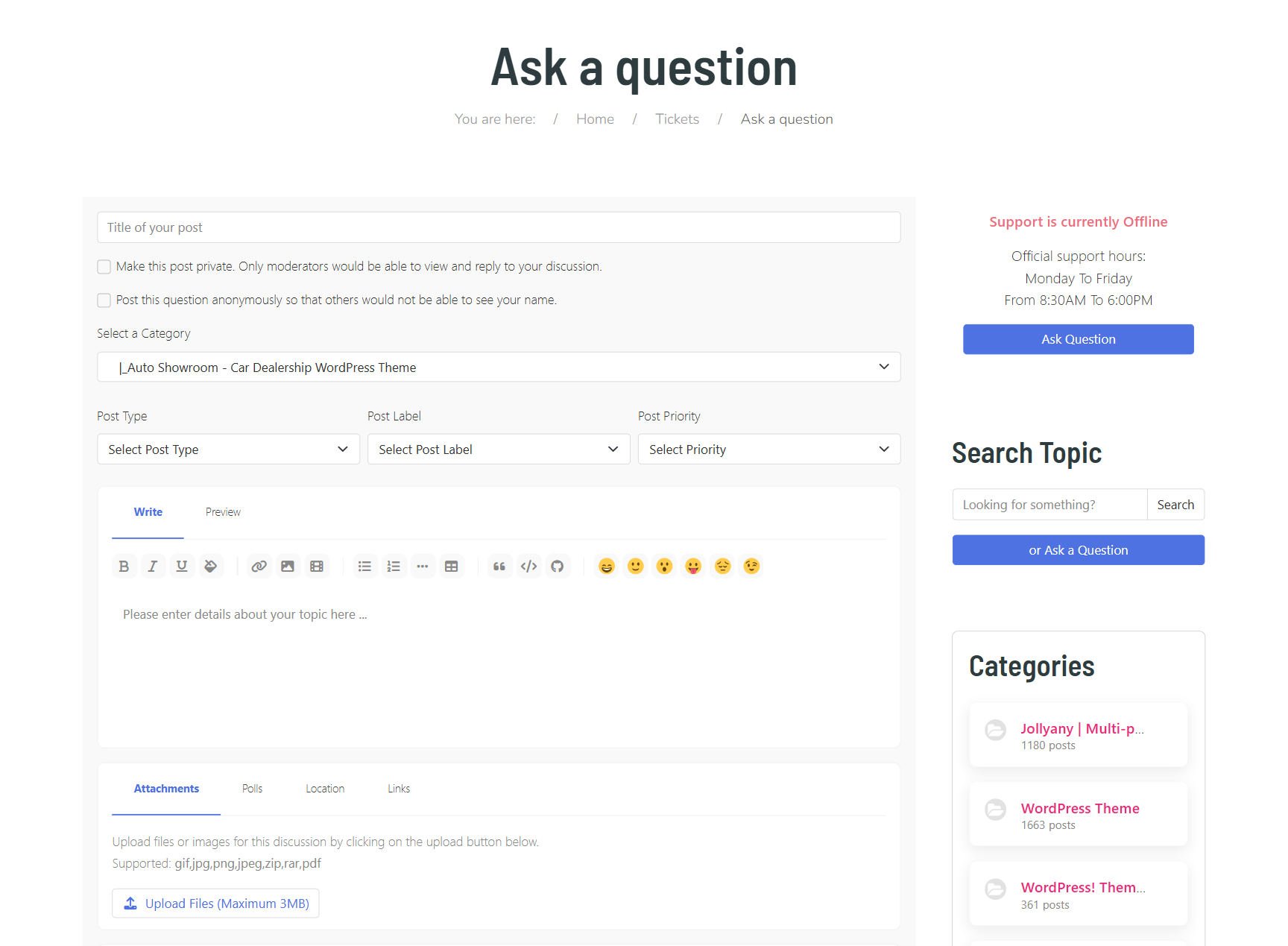The image size is (1288, 946).
Task: Open the Select a Category dropdown
Action: tap(499, 368)
